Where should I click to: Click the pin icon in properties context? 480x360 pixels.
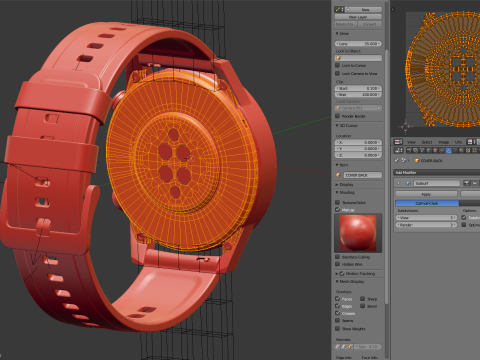(x=397, y=160)
